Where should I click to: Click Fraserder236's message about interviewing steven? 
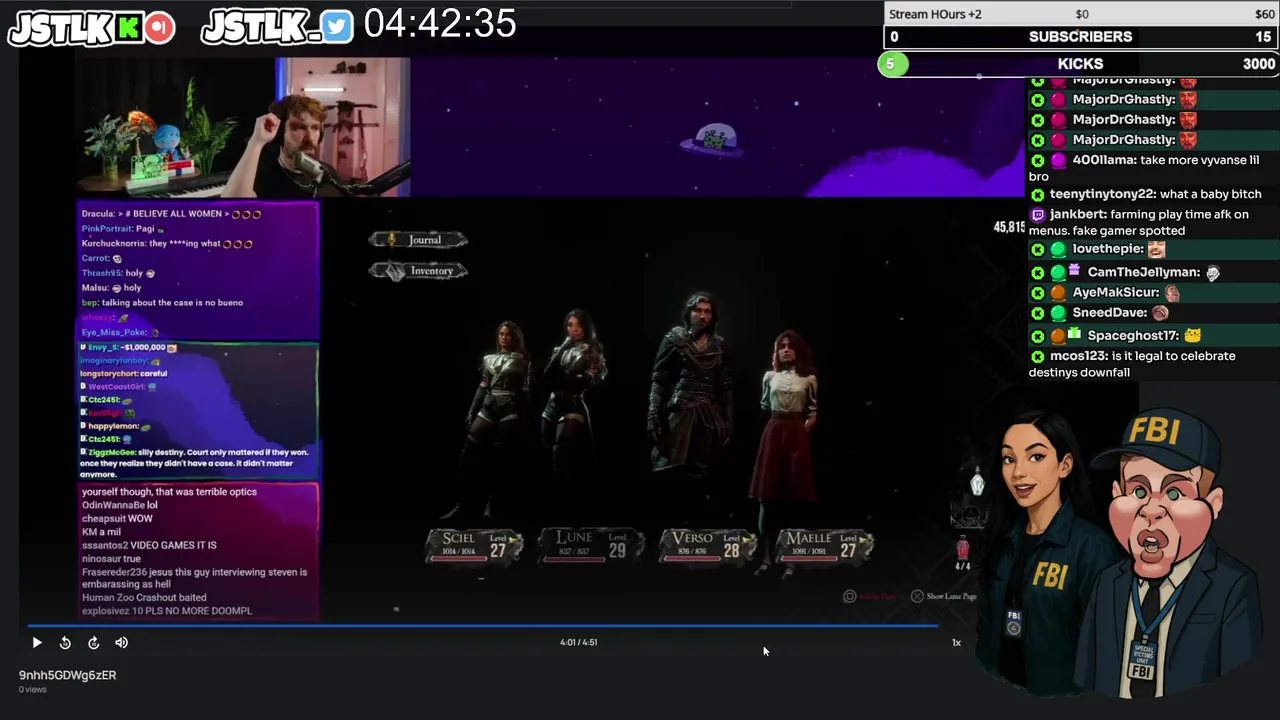pos(195,578)
